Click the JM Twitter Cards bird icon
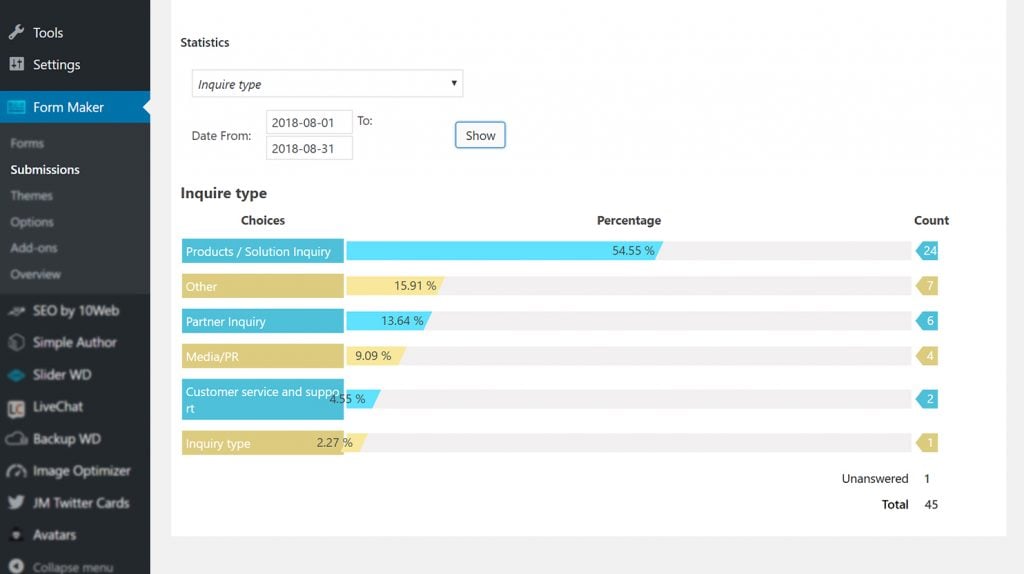Screen dimensions: 1024x574 pos(16,503)
